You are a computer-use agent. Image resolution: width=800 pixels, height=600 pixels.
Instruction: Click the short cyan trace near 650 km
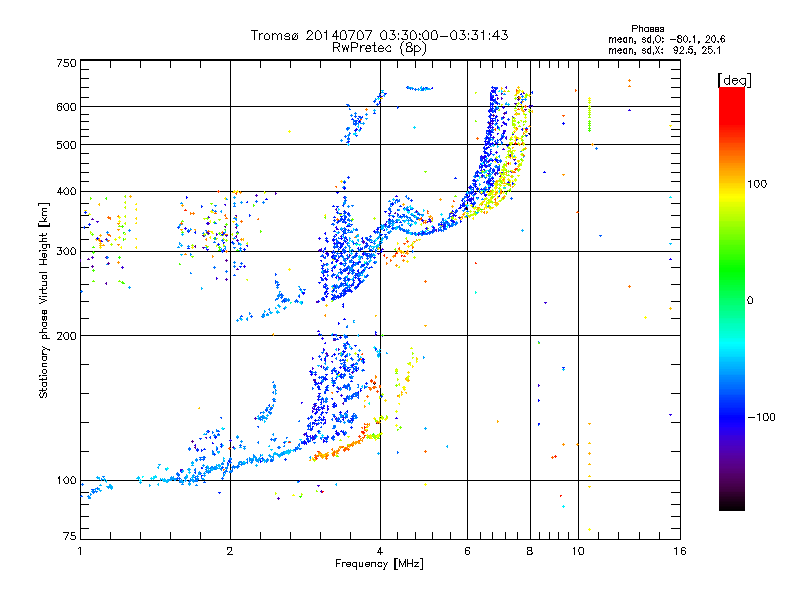coord(419,88)
